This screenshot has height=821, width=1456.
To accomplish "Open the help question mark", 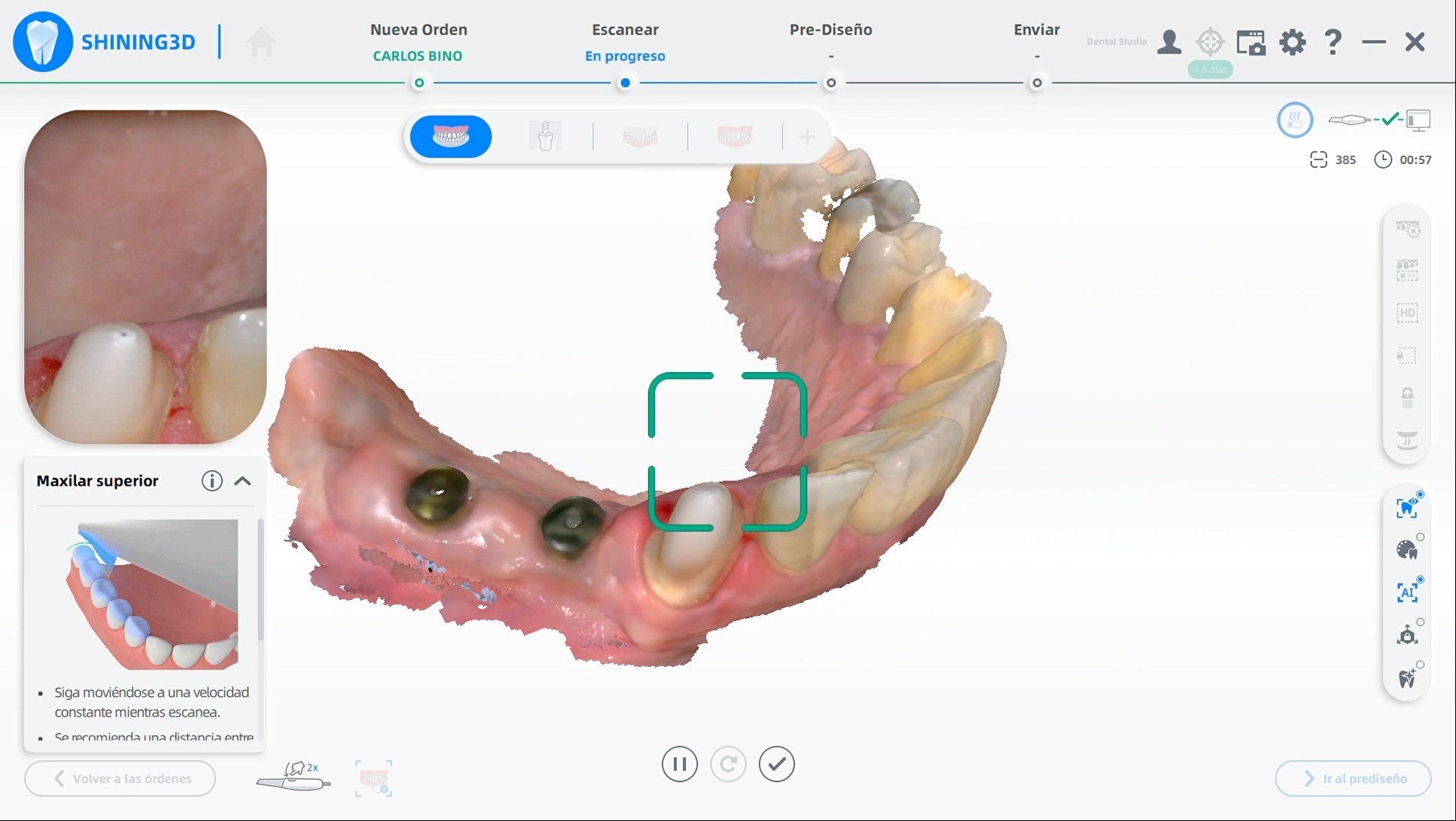I will pos(1333,42).
